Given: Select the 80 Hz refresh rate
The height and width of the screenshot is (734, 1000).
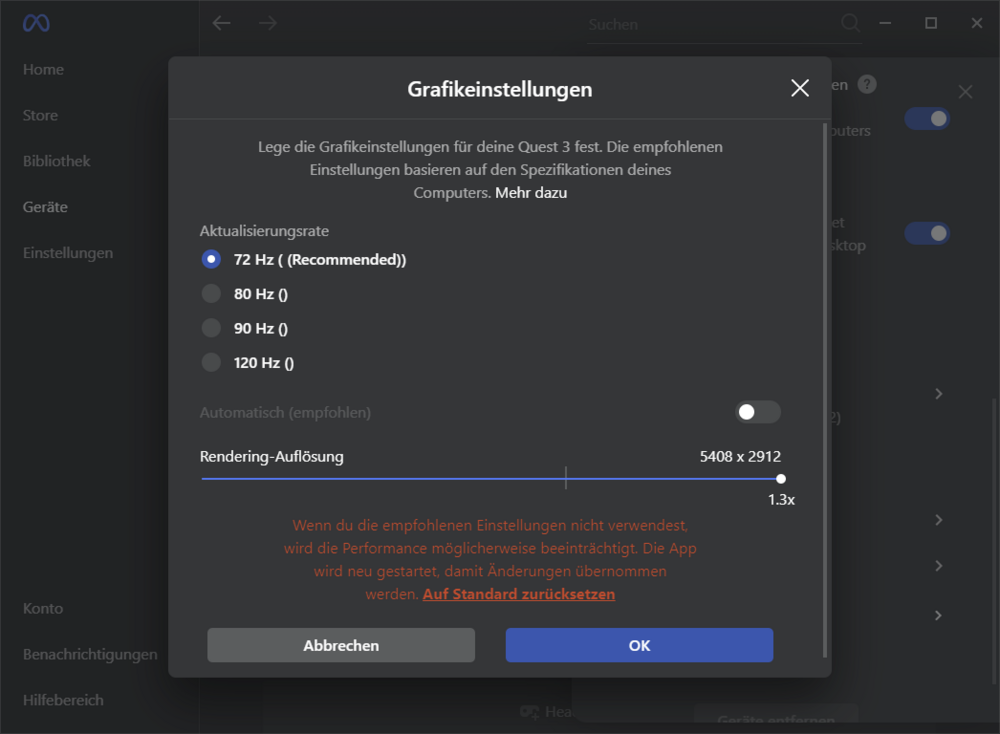Looking at the screenshot, I should click(x=211, y=294).
